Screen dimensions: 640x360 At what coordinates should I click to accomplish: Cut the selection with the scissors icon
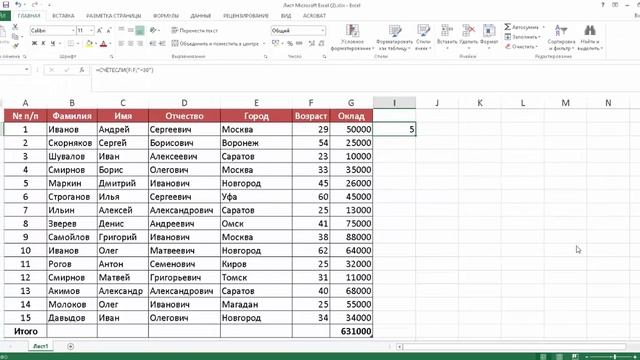click(x=15, y=27)
